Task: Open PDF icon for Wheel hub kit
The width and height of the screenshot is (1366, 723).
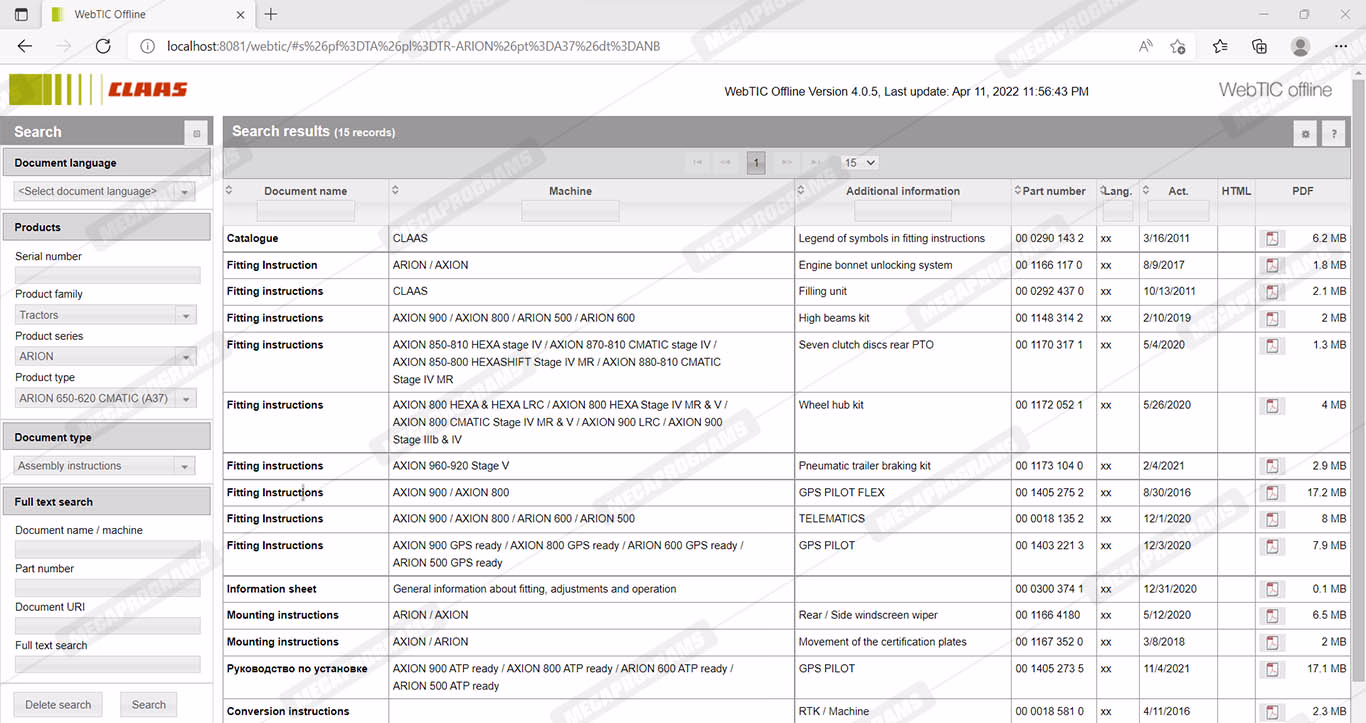Action: (1272, 406)
